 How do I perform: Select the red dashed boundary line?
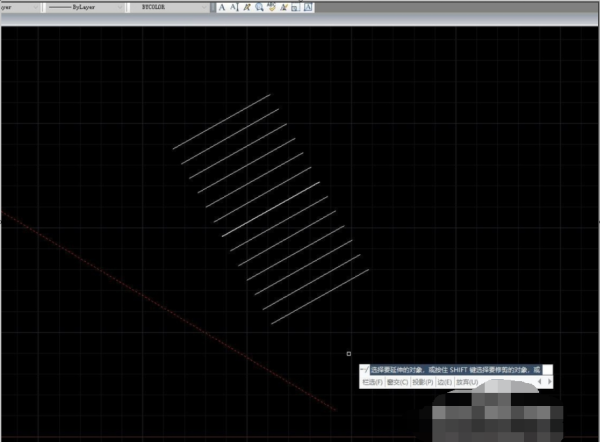[168, 310]
